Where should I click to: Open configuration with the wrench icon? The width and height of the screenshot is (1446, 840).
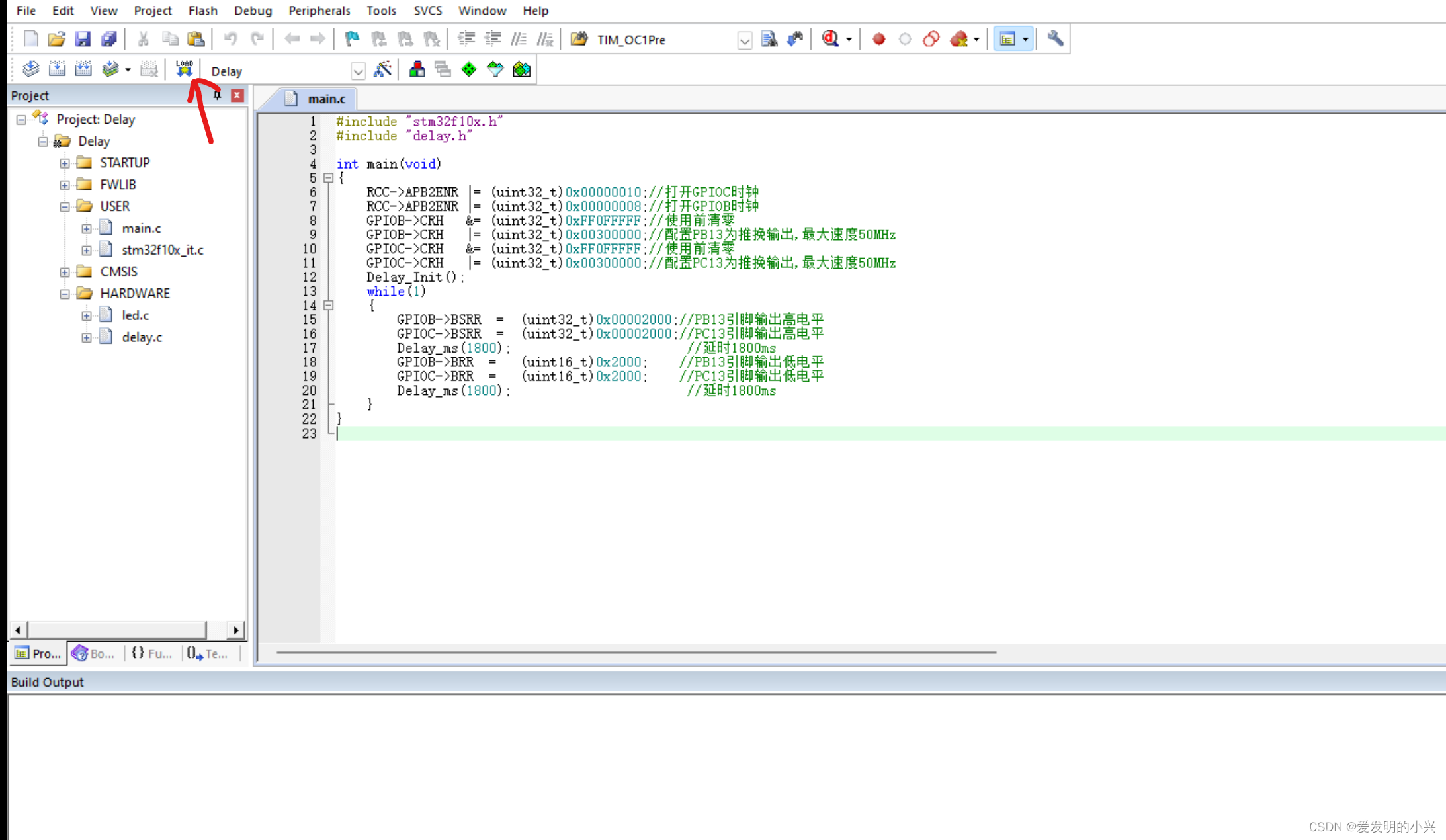pos(1055,39)
